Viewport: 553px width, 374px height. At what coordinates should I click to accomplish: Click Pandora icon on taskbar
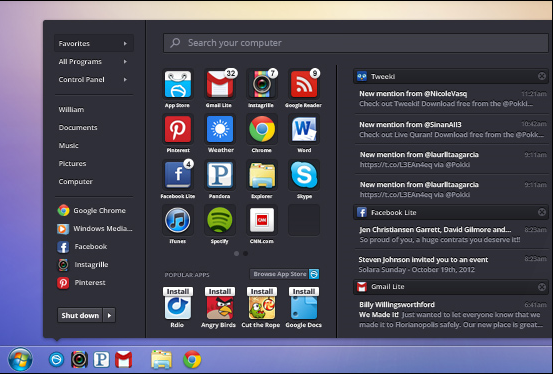coord(101,360)
